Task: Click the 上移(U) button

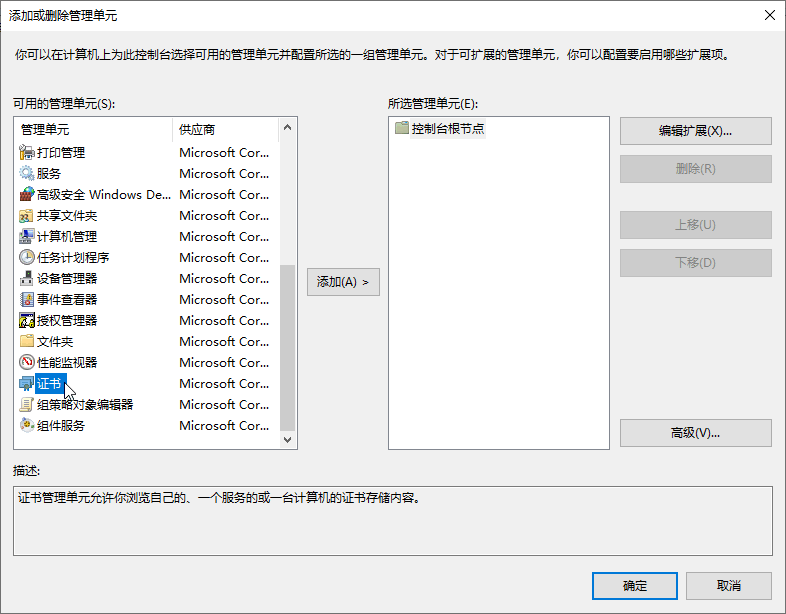Action: pos(695,225)
